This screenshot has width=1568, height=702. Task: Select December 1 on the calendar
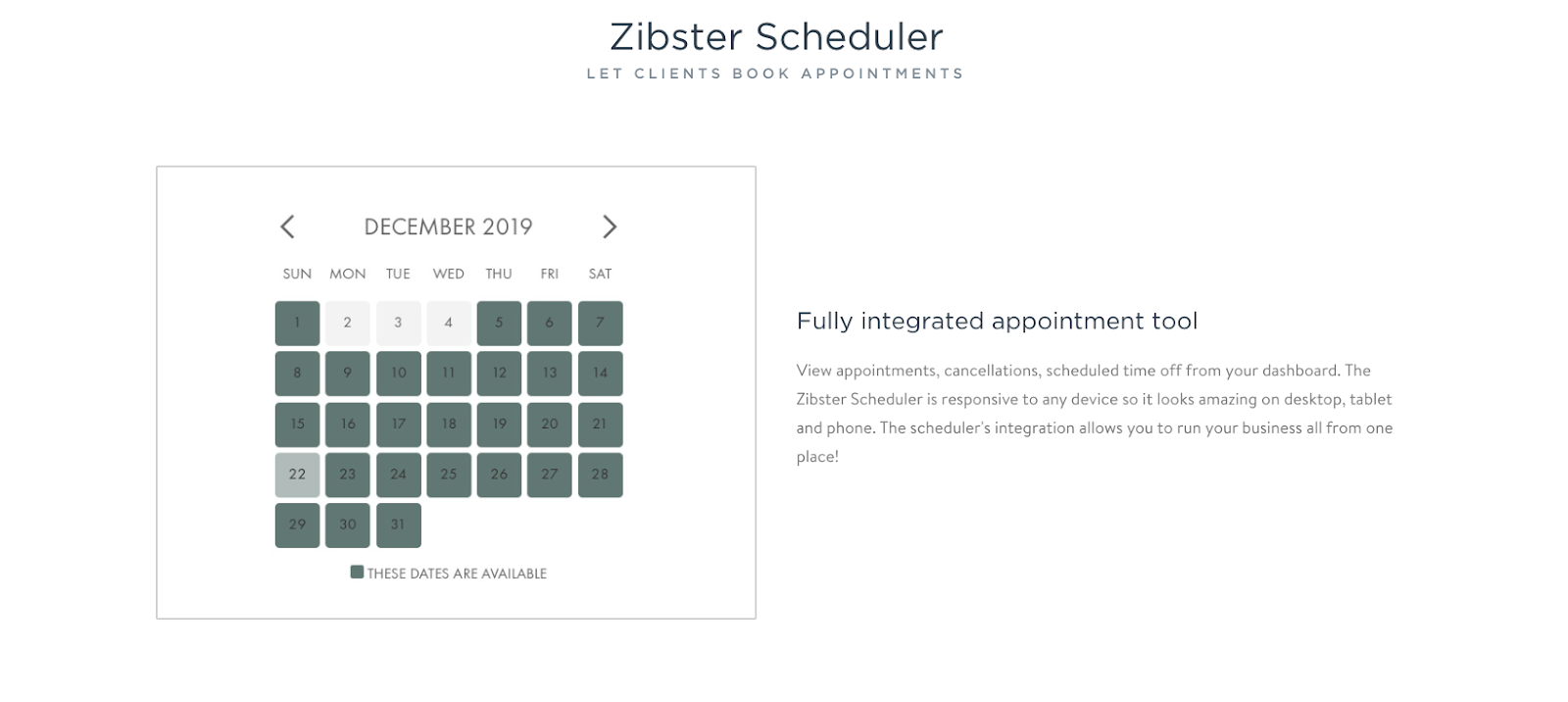tap(297, 323)
